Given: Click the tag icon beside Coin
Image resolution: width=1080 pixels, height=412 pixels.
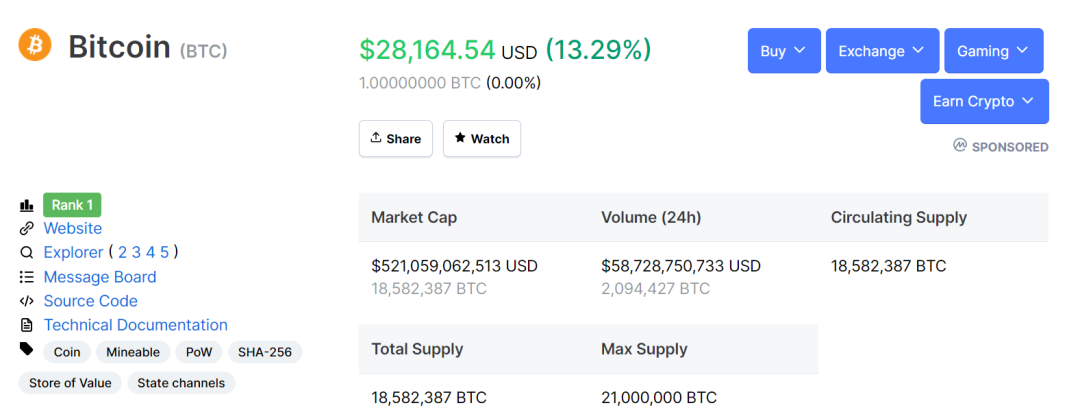Looking at the screenshot, I should pyautogui.click(x=26, y=349).
